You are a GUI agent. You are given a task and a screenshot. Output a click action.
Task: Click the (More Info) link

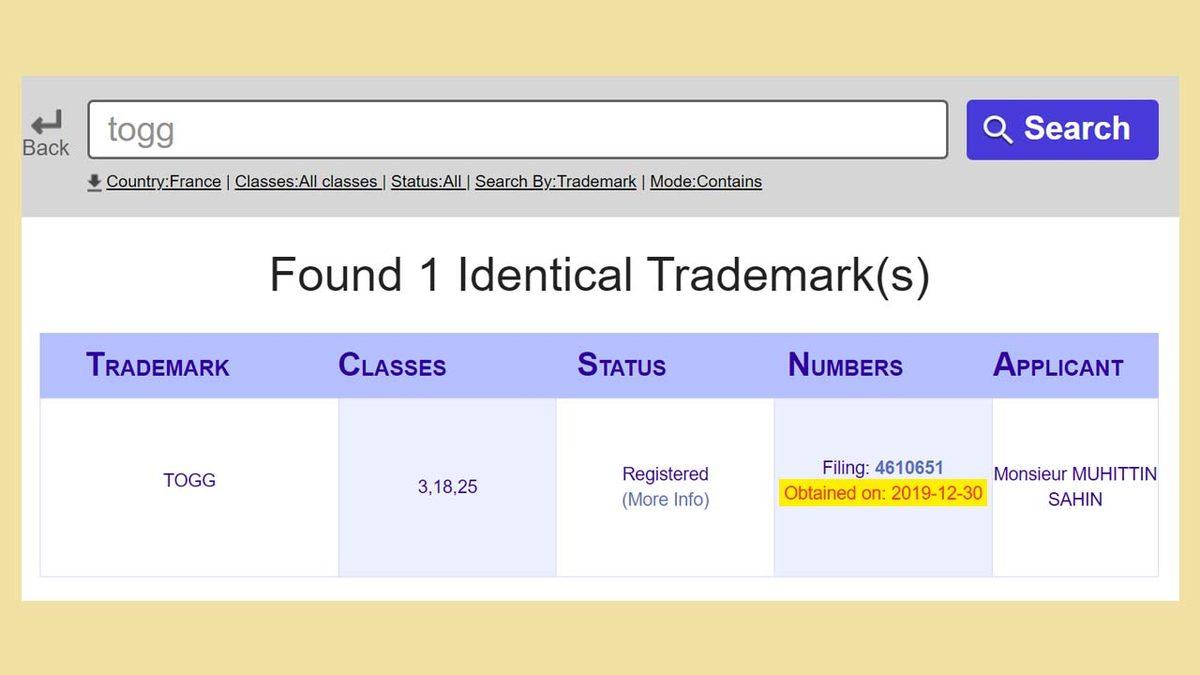665,500
